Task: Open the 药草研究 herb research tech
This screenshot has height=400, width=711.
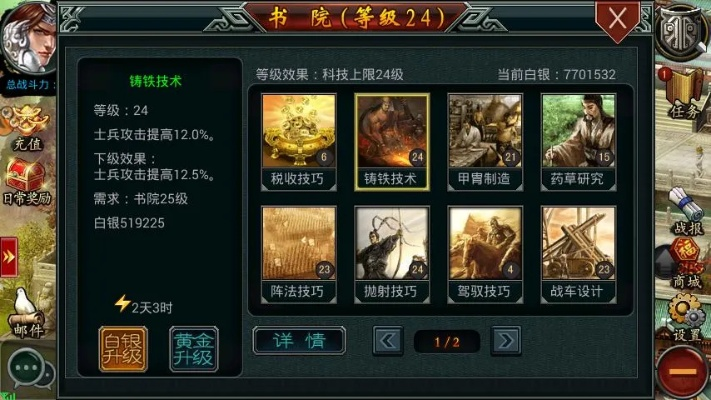Action: coord(578,142)
